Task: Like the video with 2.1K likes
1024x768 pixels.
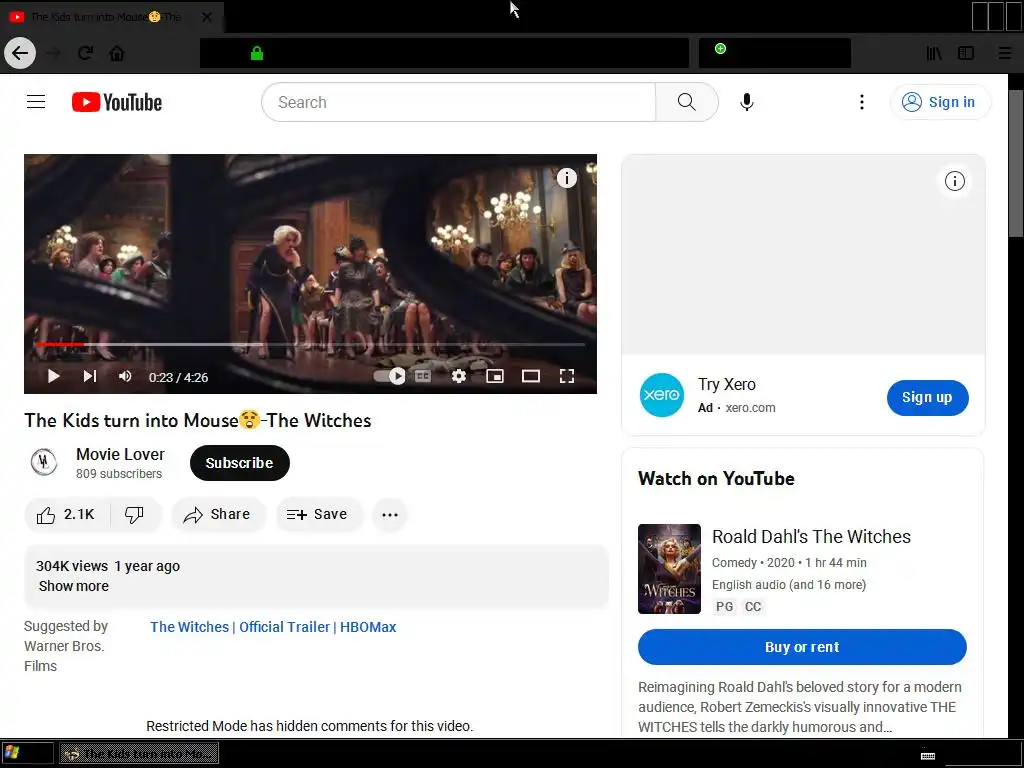Action: [x=67, y=515]
